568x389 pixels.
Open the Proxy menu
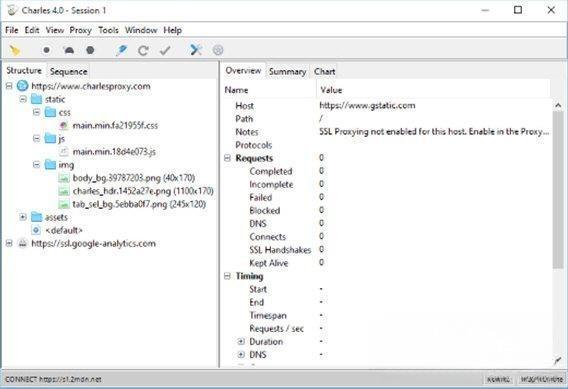click(80, 30)
